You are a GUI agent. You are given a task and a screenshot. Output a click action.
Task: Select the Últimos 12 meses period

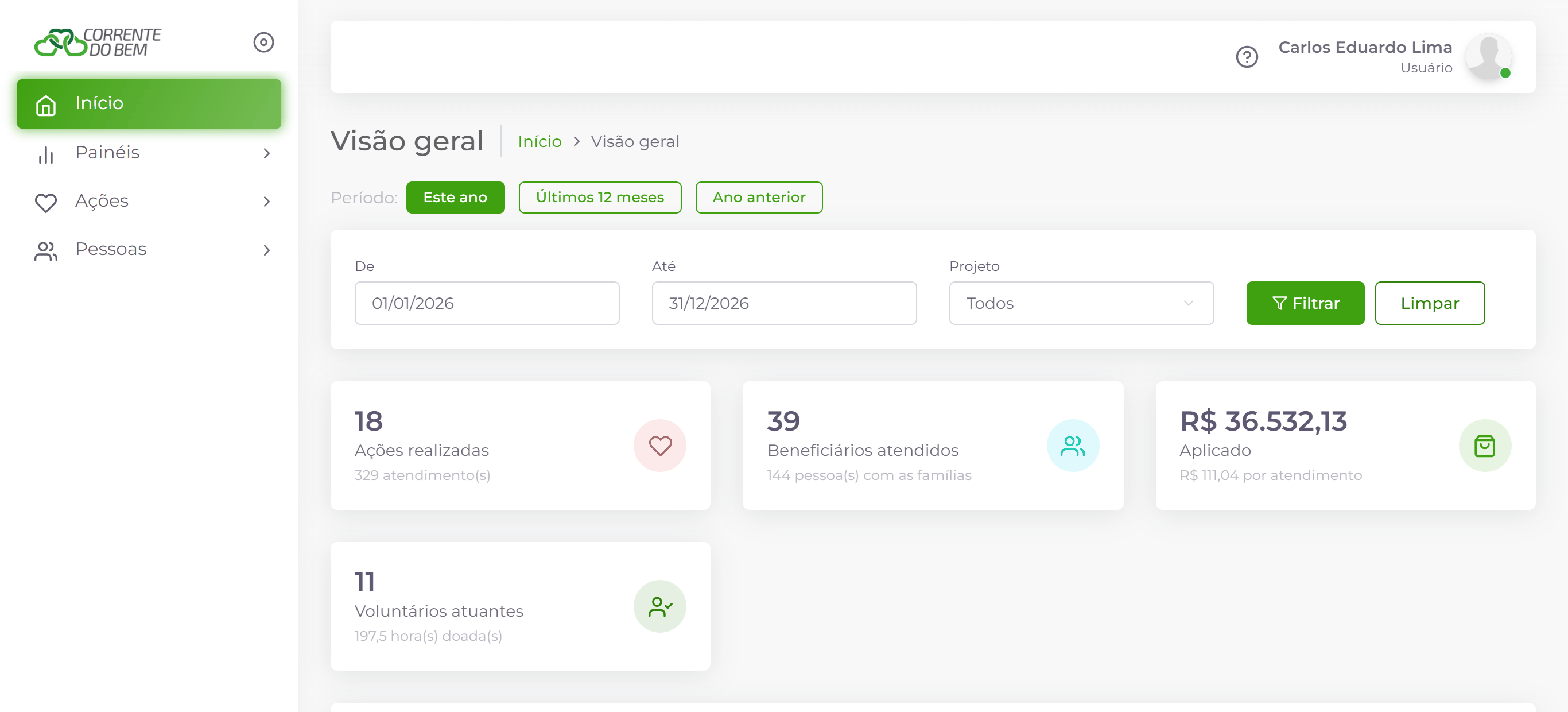click(x=600, y=198)
